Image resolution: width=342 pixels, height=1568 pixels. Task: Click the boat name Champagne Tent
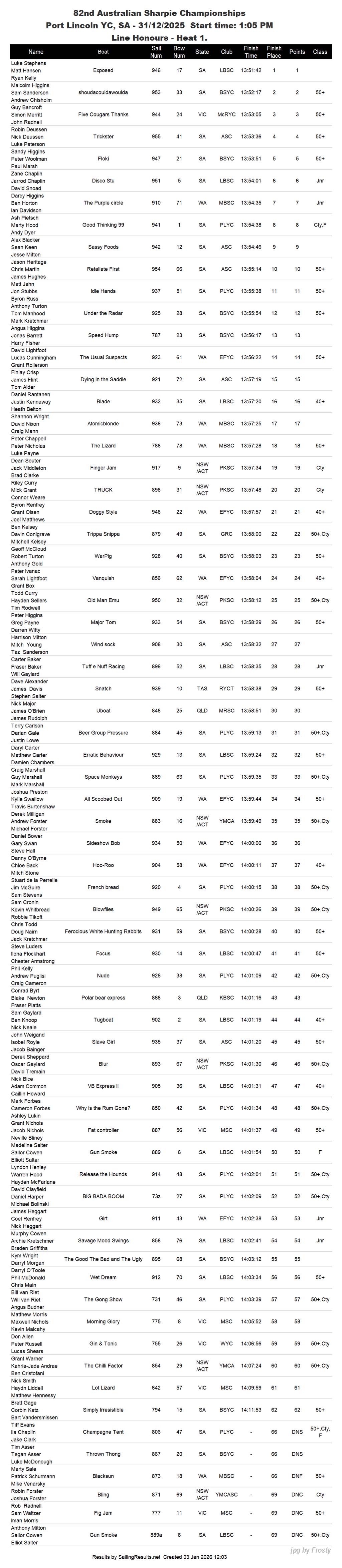tap(103, 1432)
